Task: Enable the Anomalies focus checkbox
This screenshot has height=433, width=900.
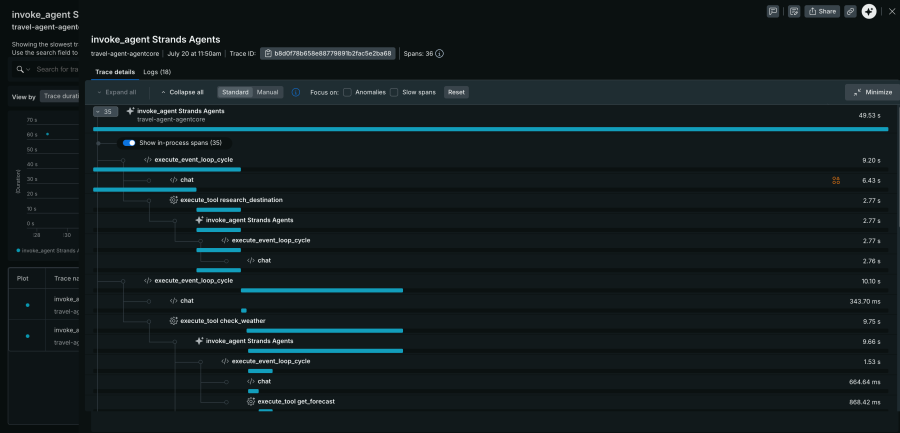Action: (347, 92)
